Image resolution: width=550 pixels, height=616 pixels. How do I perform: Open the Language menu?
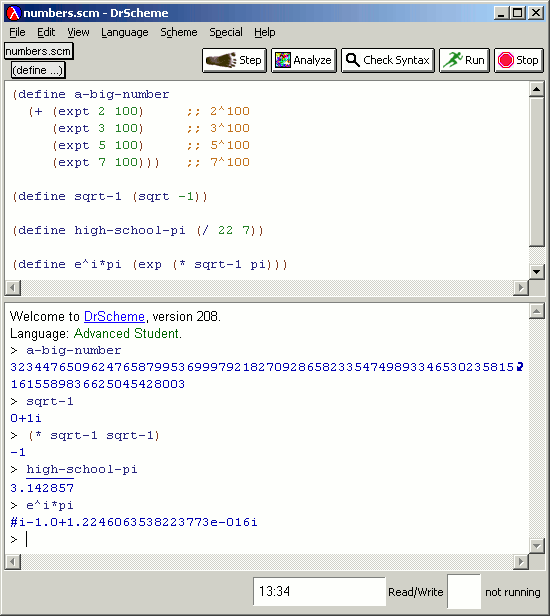tap(125, 32)
